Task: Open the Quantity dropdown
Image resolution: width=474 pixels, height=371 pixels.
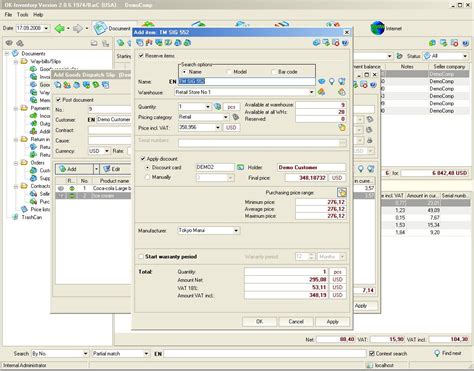Action: (x=208, y=107)
